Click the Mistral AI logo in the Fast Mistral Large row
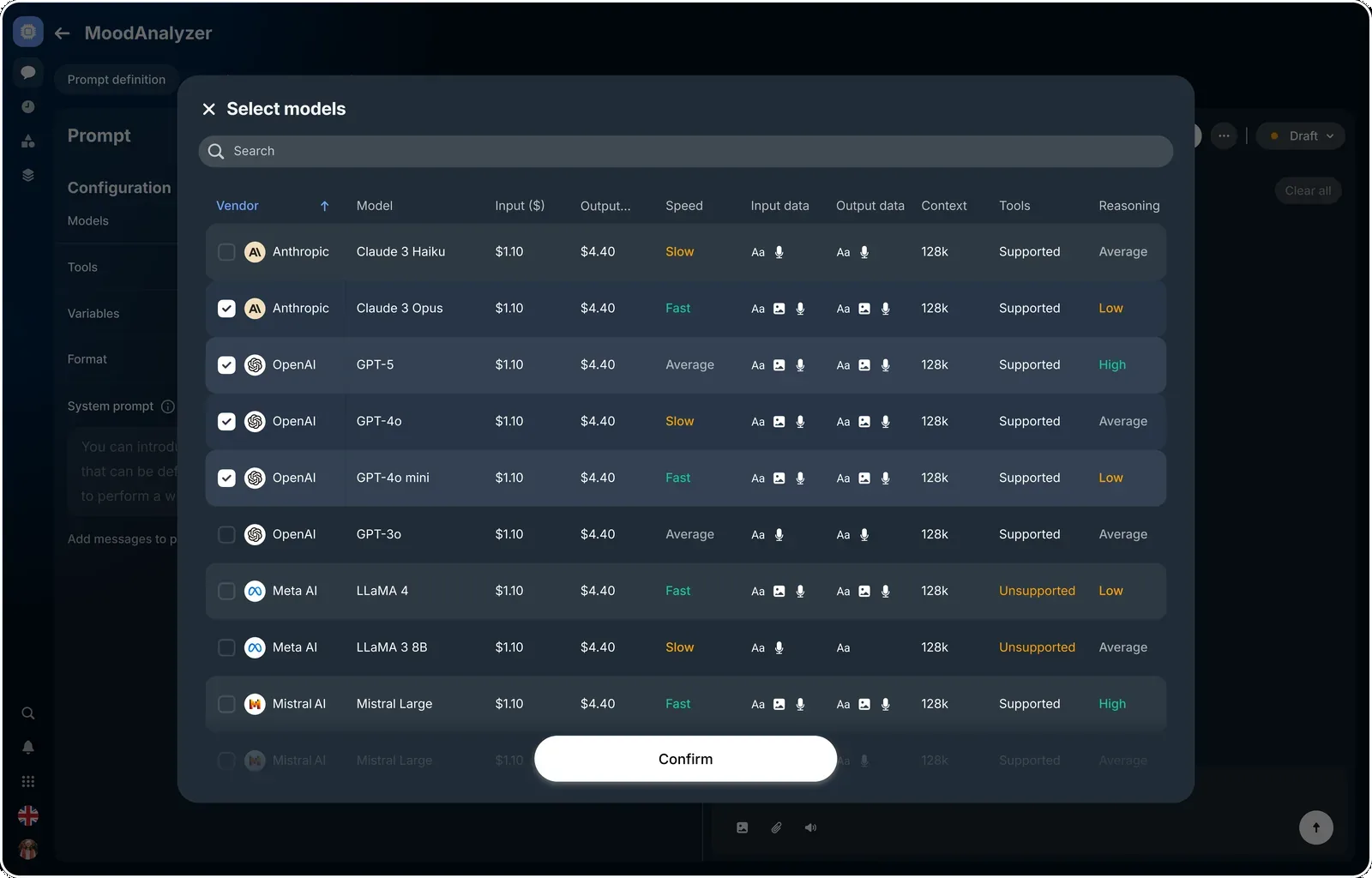Image resolution: width=1372 pixels, height=878 pixels. pos(255,705)
